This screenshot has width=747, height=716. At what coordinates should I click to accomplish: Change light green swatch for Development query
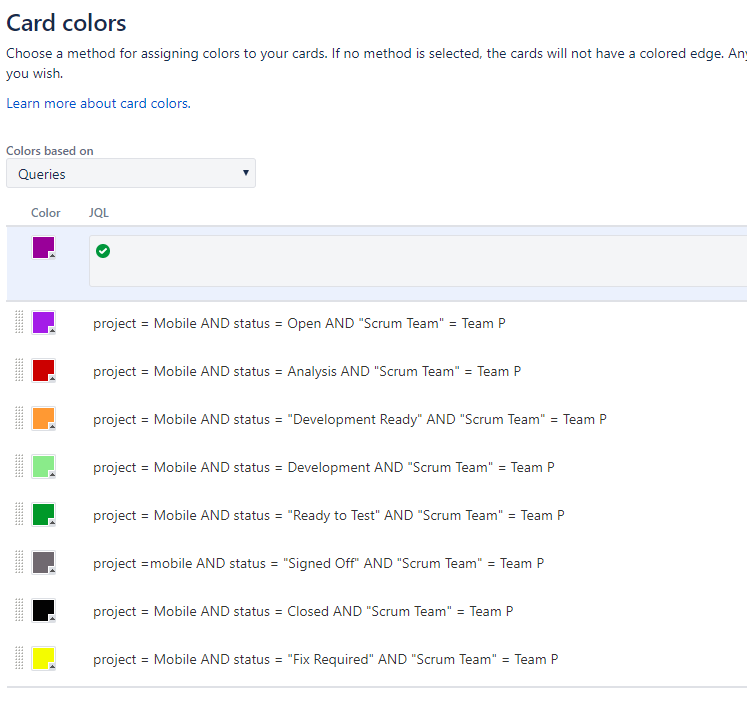[x=43, y=467]
